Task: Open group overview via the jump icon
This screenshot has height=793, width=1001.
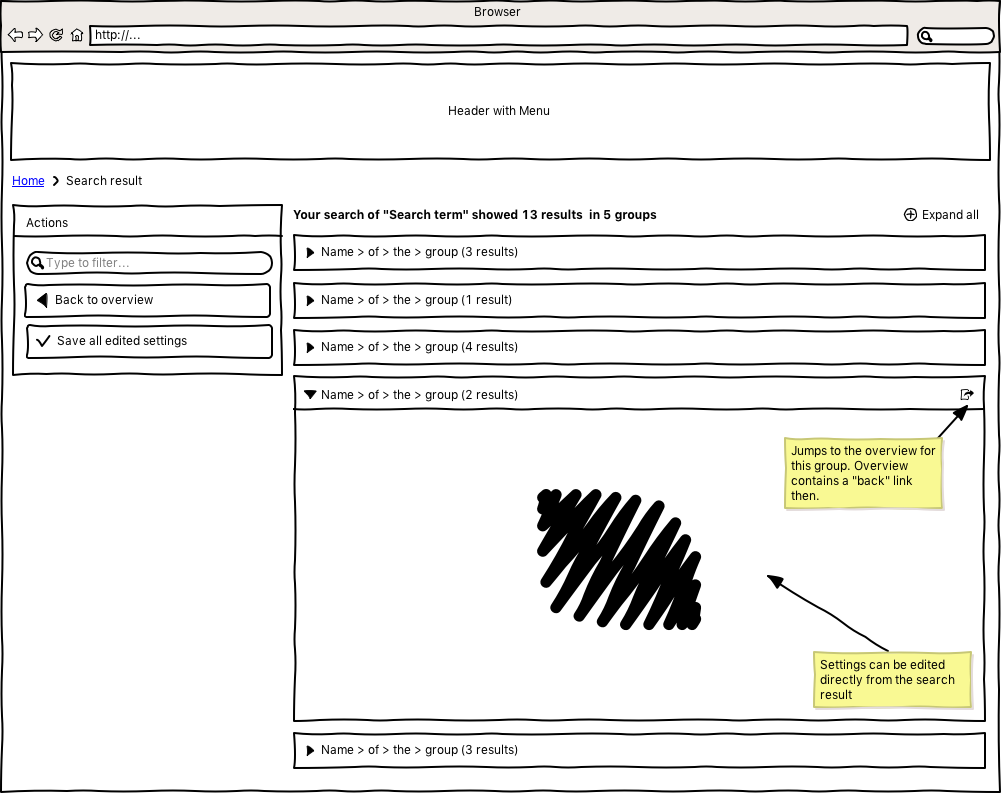Action: click(x=966, y=395)
